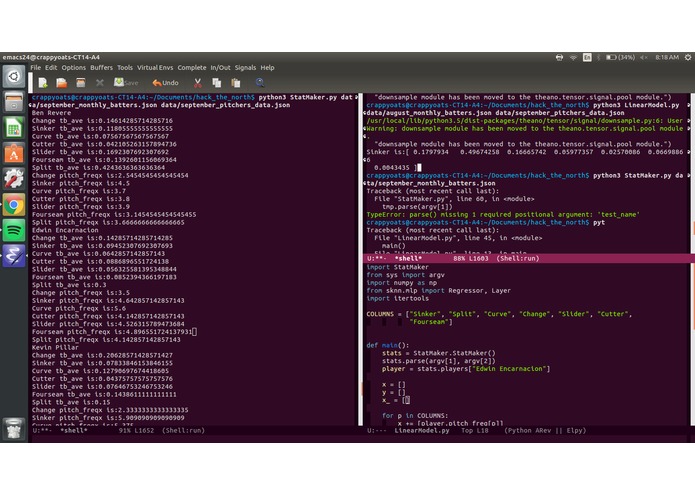Image resolution: width=695 pixels, height=494 pixels.
Task: Click 'from sknn.mlp import Regressor, Layer' line
Action: click(x=438, y=290)
